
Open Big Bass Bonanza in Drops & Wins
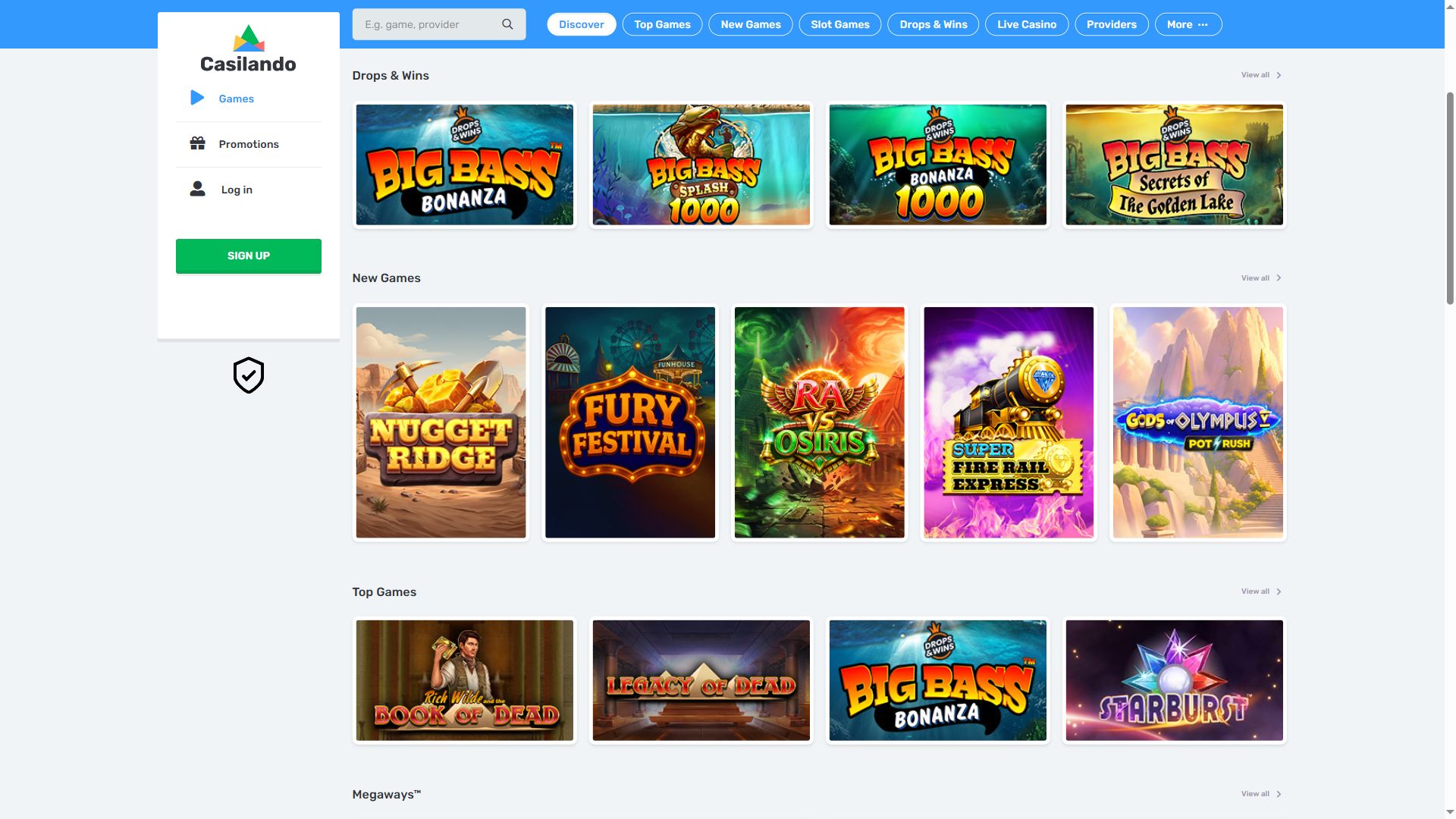click(x=464, y=165)
